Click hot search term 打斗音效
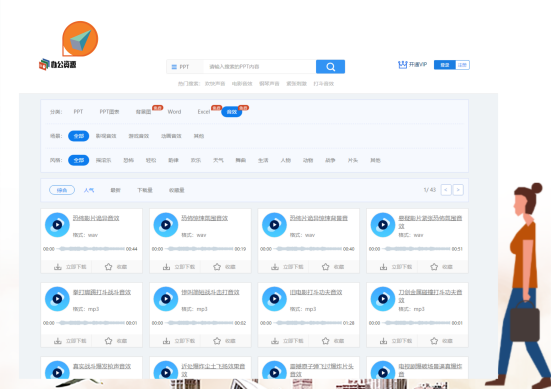 [324, 84]
